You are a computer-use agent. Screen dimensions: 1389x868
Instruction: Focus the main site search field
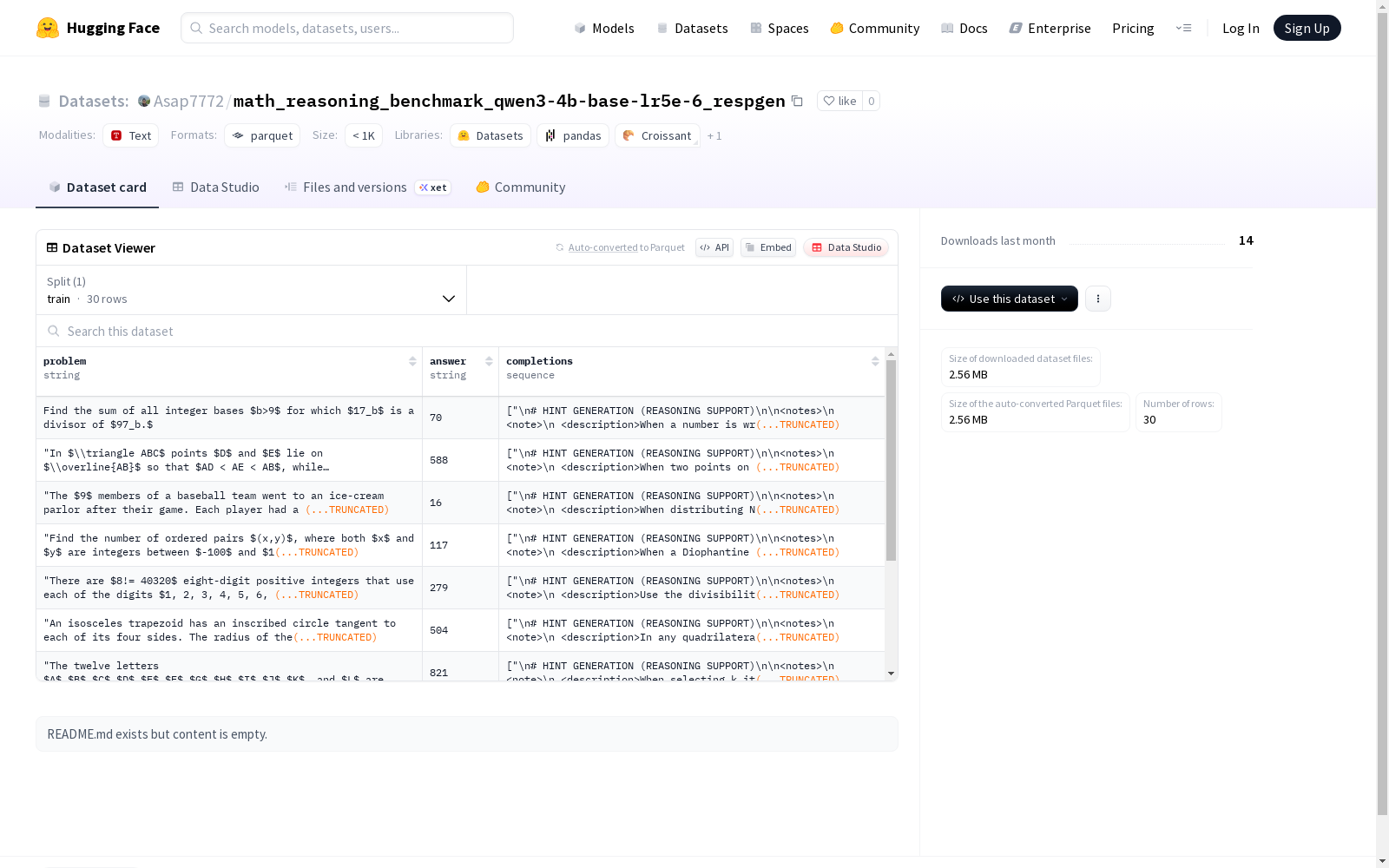coord(347,28)
